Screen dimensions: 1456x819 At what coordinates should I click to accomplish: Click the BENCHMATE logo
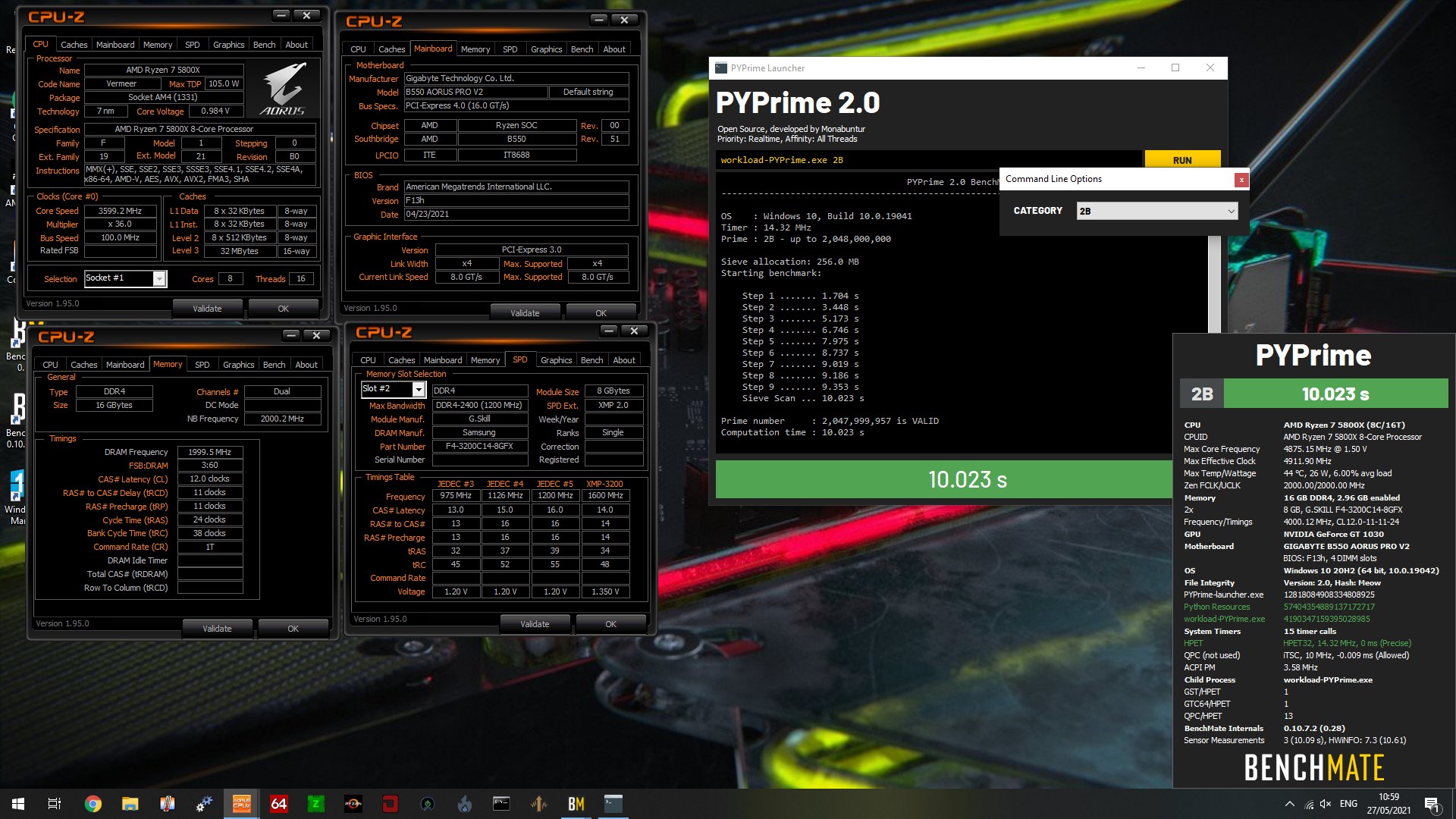click(1314, 768)
